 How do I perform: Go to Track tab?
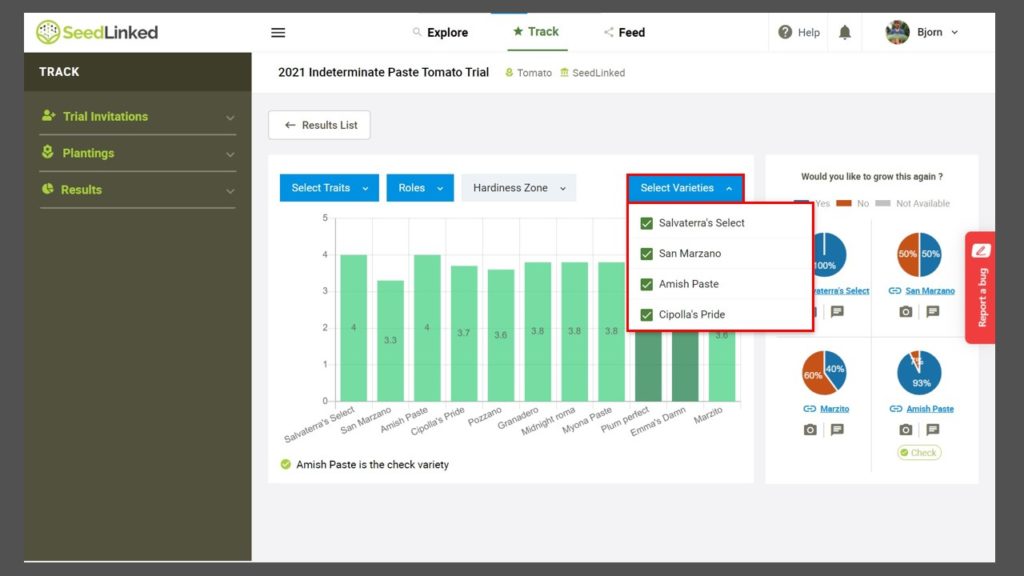[x=536, y=31]
